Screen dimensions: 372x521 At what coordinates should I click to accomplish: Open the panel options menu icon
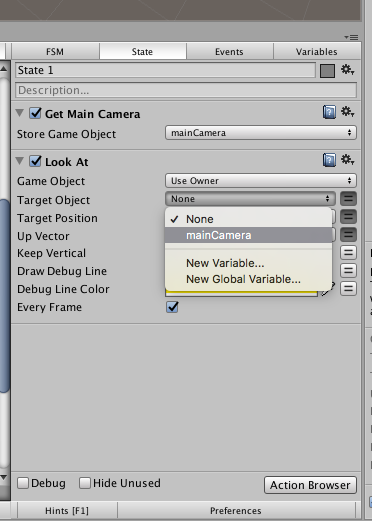351,37
